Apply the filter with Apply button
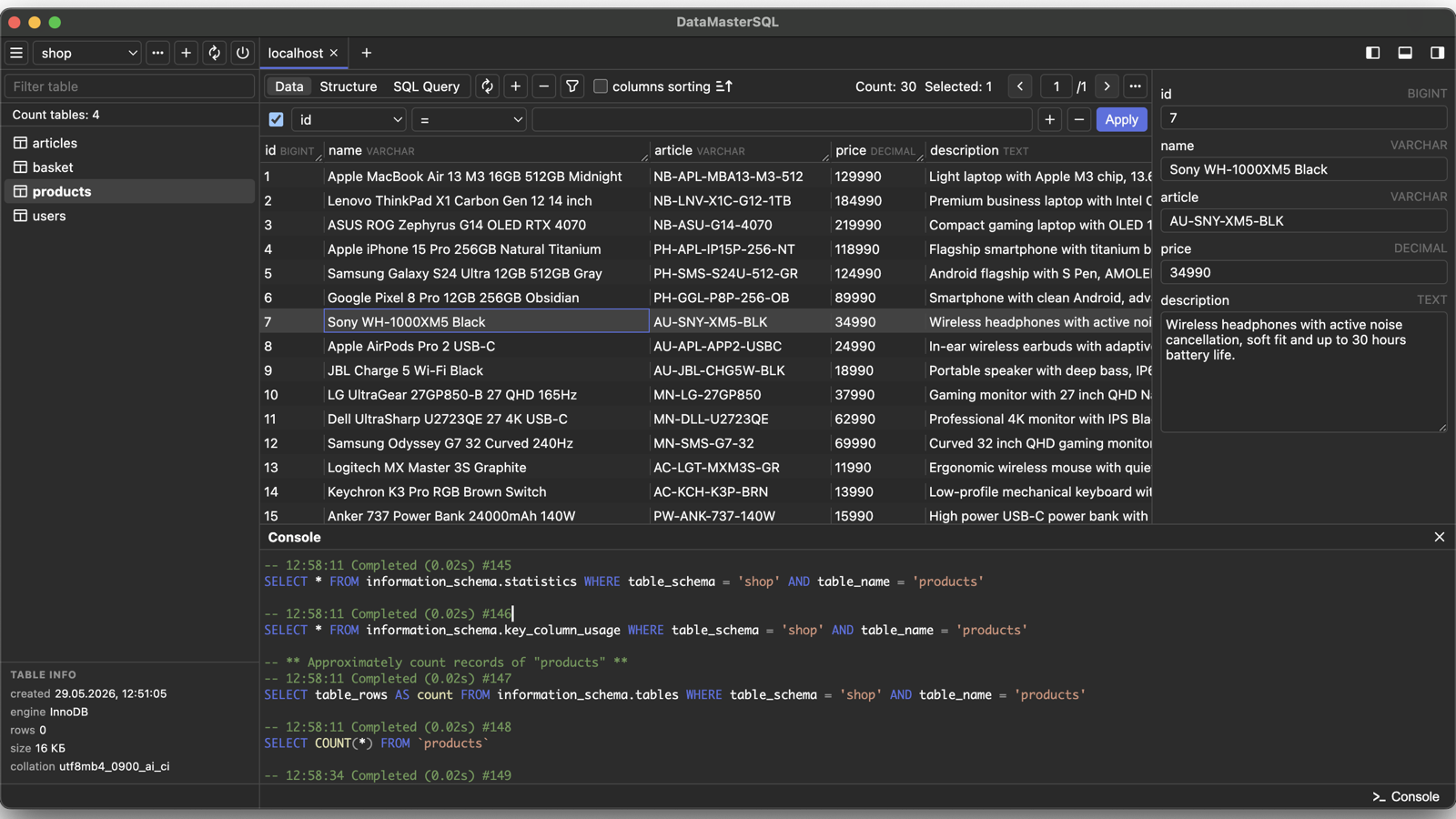1456x819 pixels. (1121, 119)
